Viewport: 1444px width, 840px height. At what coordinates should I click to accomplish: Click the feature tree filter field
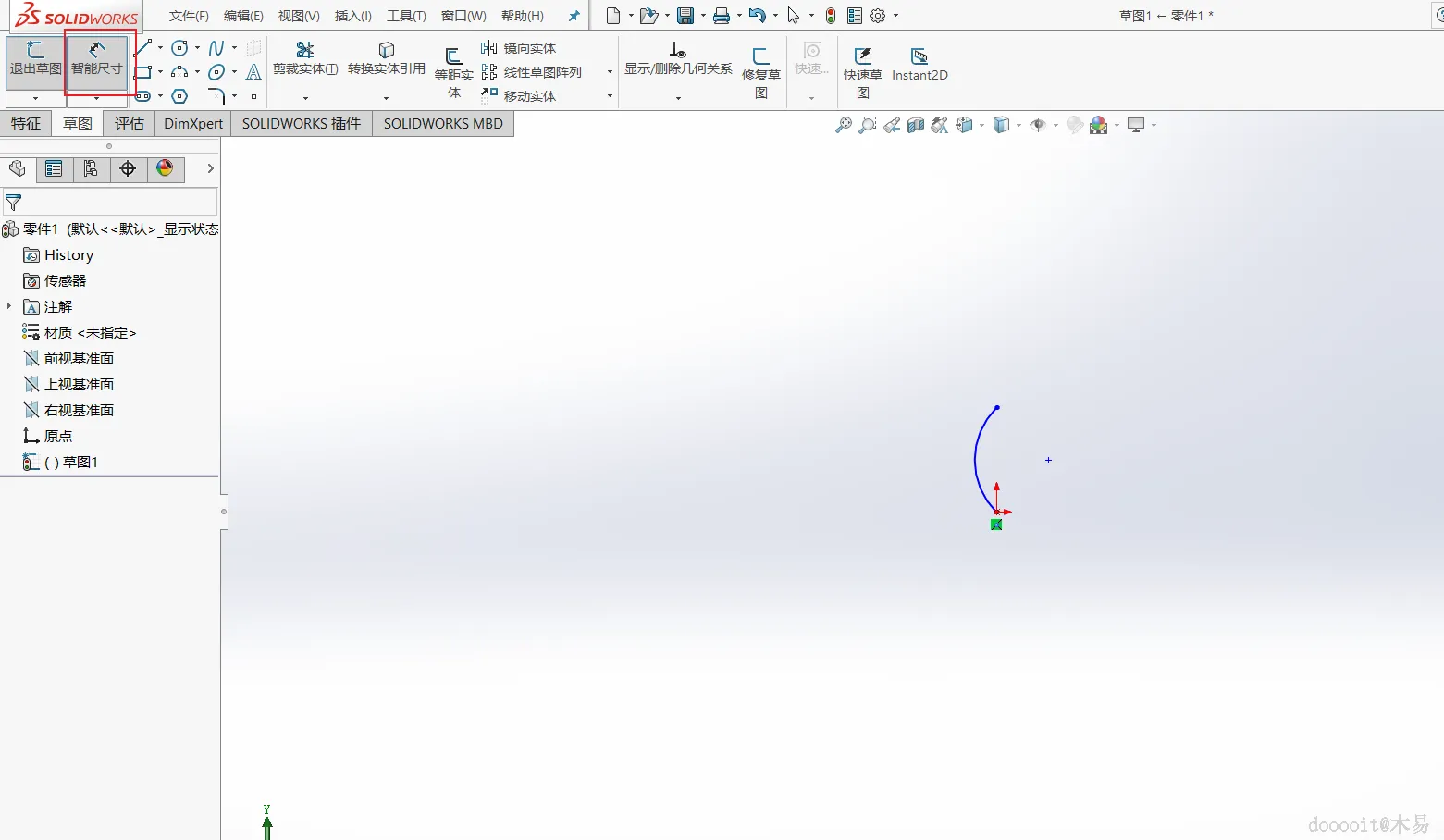pyautogui.click(x=110, y=202)
